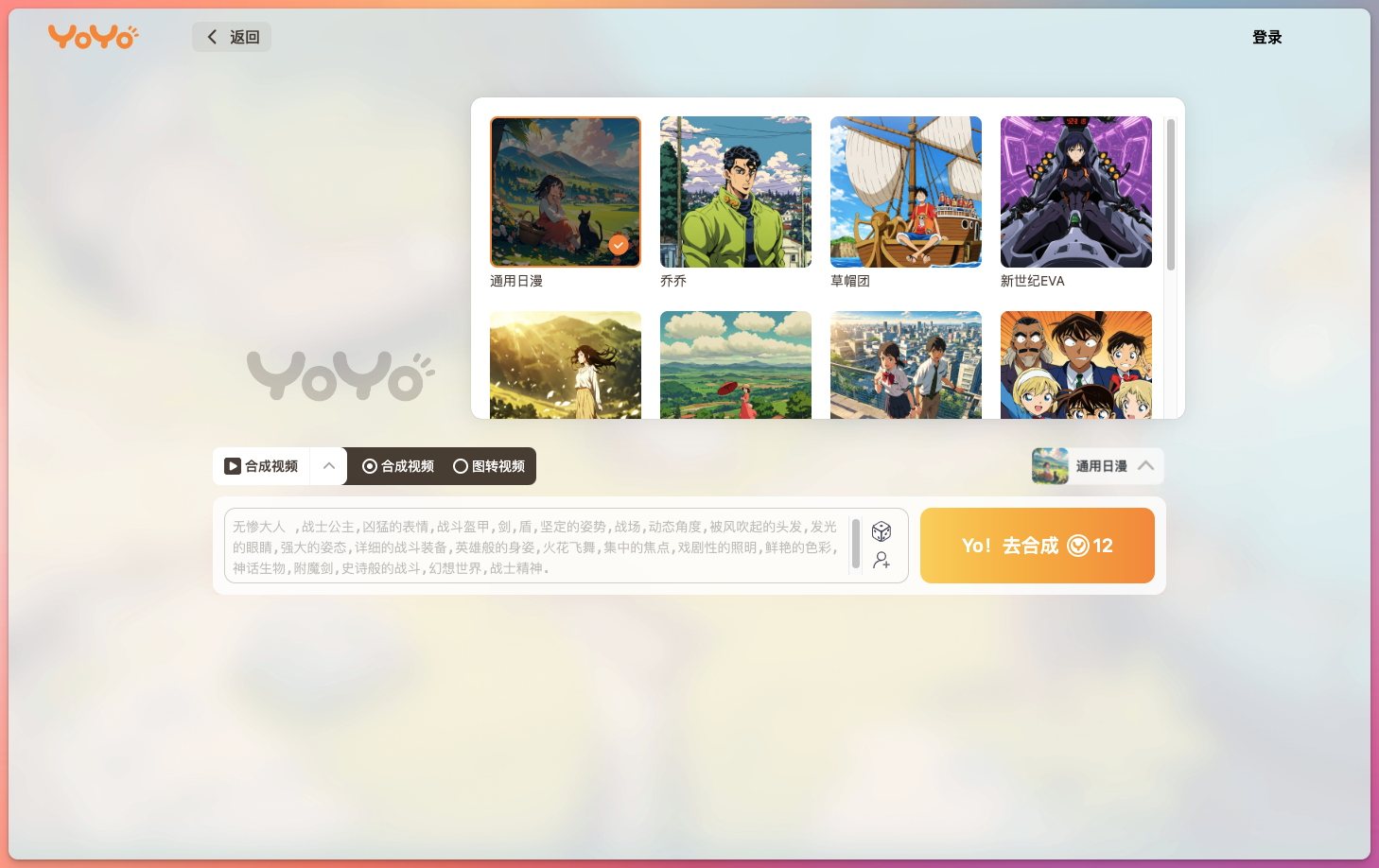Screen dimensions: 1379x868
Task: Open the 合成视频 mode dropdown button
Action: [261, 466]
